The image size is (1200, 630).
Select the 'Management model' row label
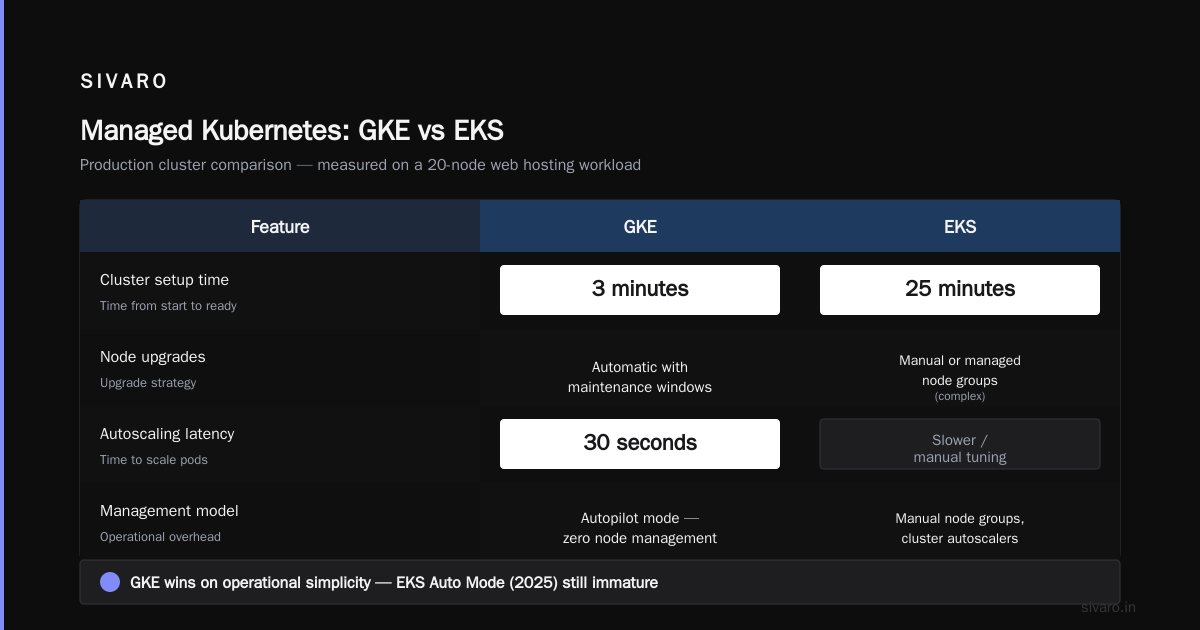(x=169, y=511)
